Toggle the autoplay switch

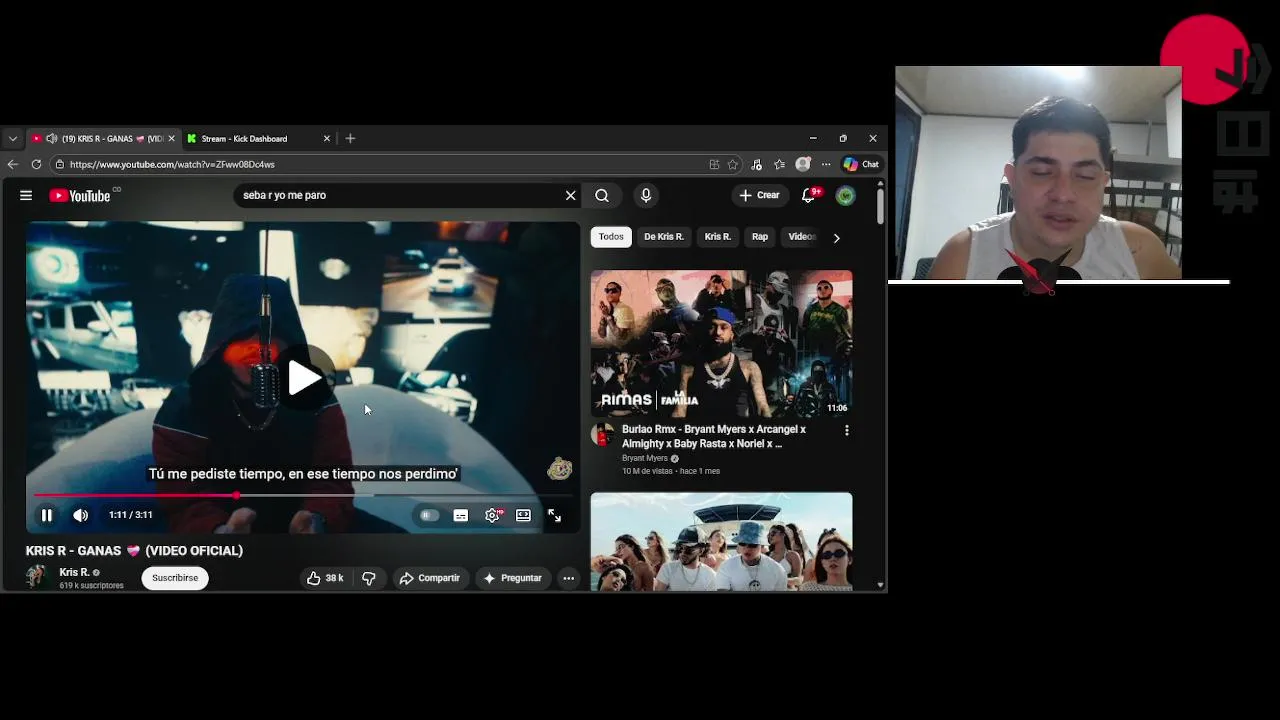tap(429, 515)
